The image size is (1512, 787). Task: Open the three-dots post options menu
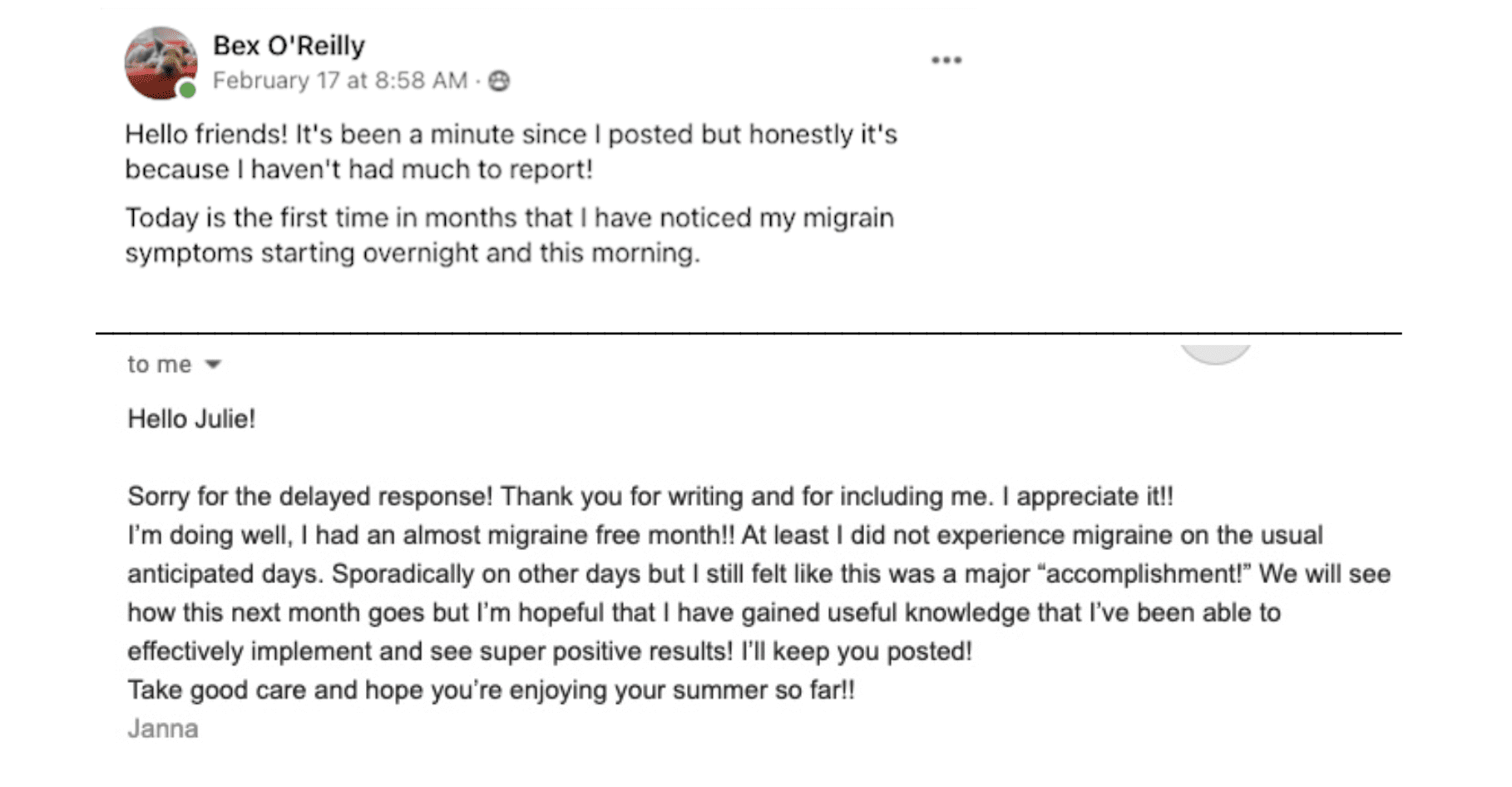946,60
